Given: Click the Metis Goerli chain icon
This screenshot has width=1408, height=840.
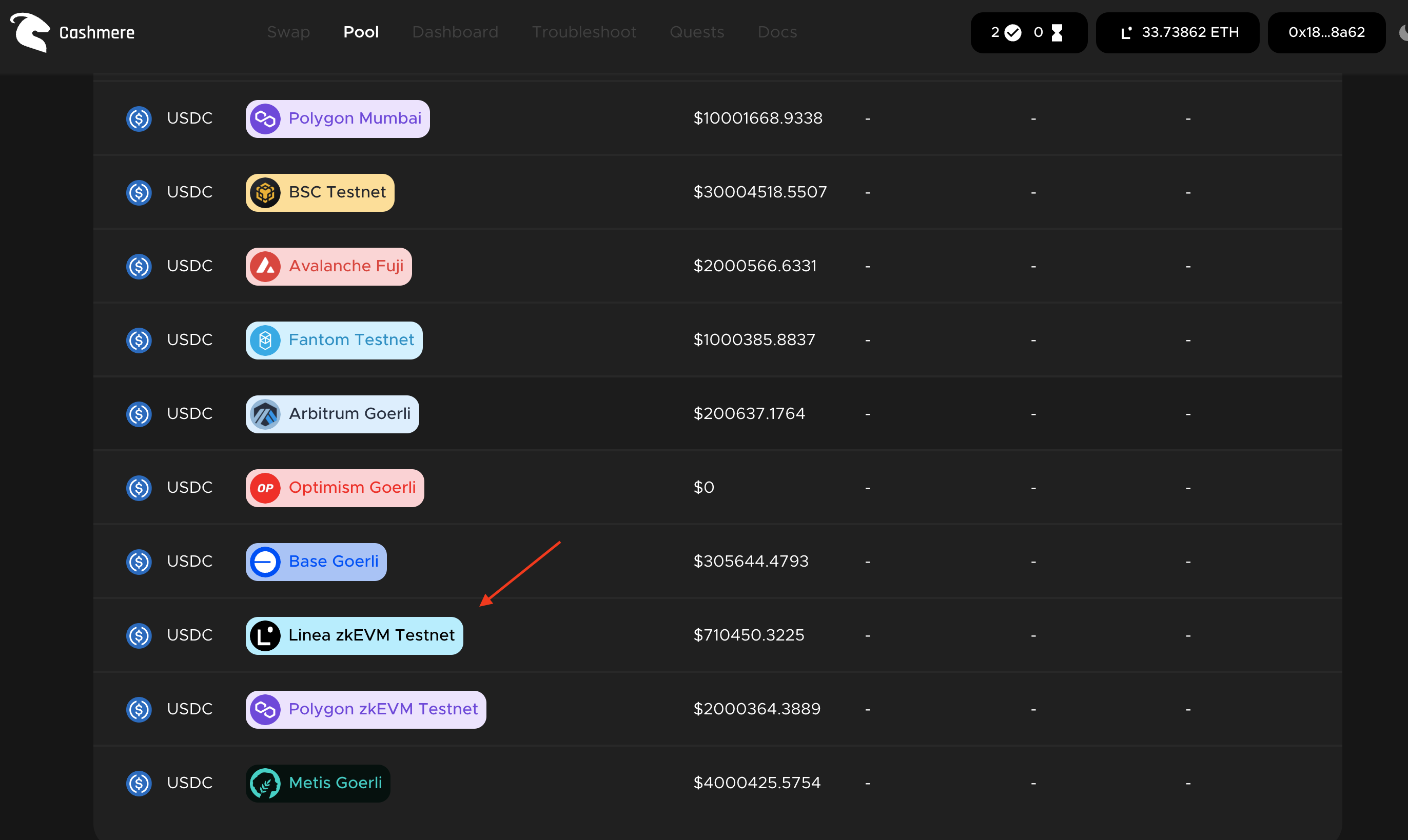Looking at the screenshot, I should pos(265,784).
